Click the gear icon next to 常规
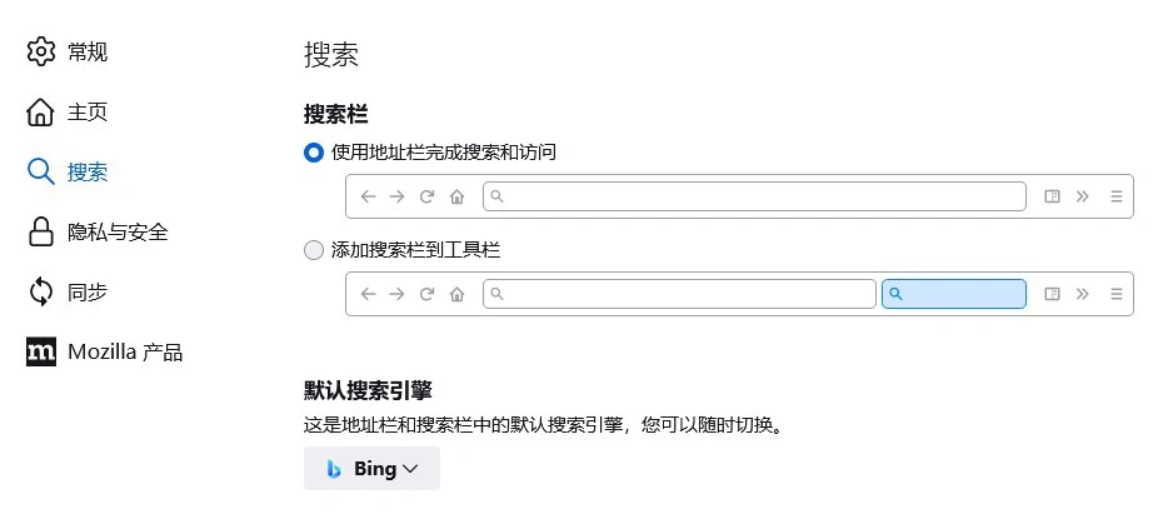Image resolution: width=1155 pixels, height=515 pixels. pos(40,52)
